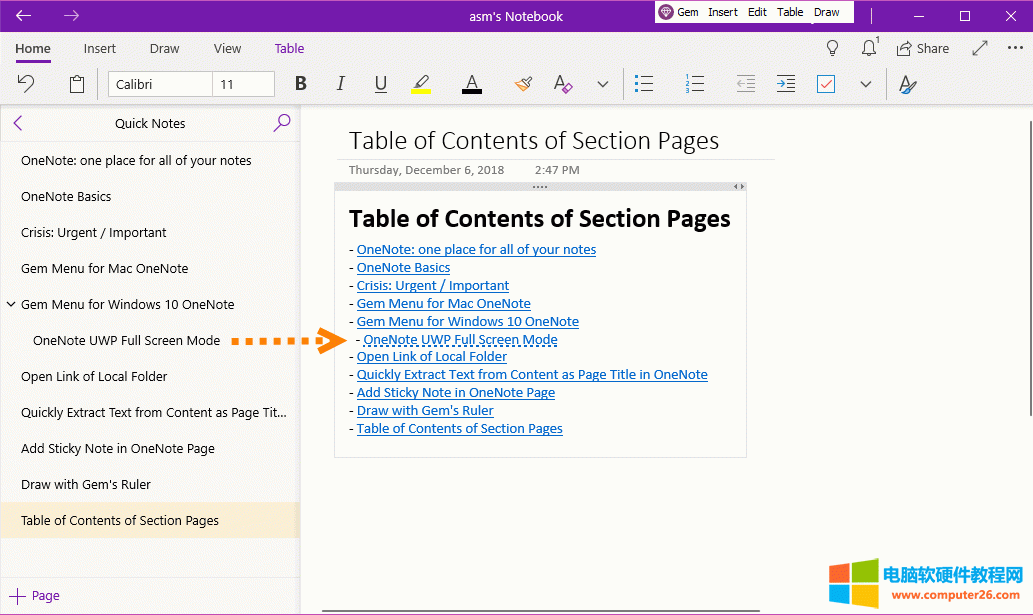1033x615 pixels.
Task: Toggle Italic formatting
Action: point(340,84)
